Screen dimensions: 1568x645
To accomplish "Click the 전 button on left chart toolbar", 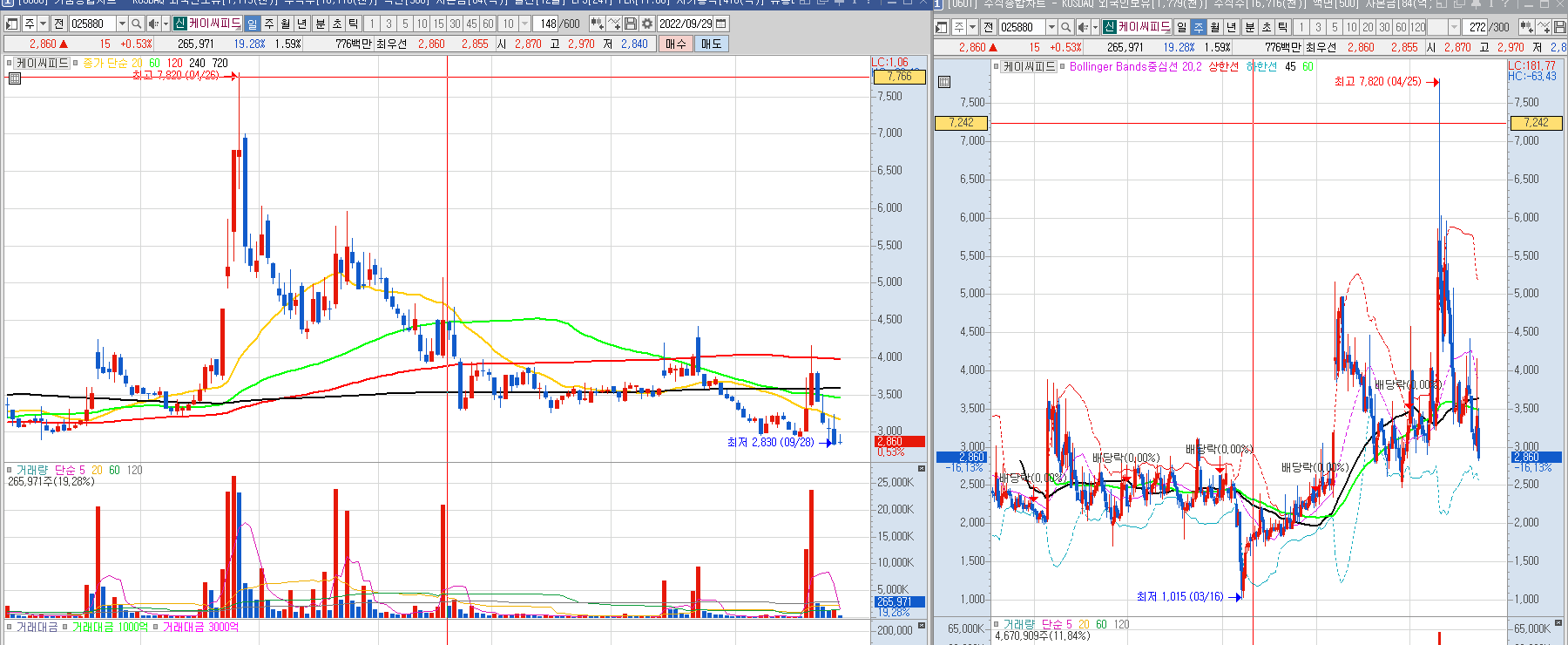I will point(59,24).
